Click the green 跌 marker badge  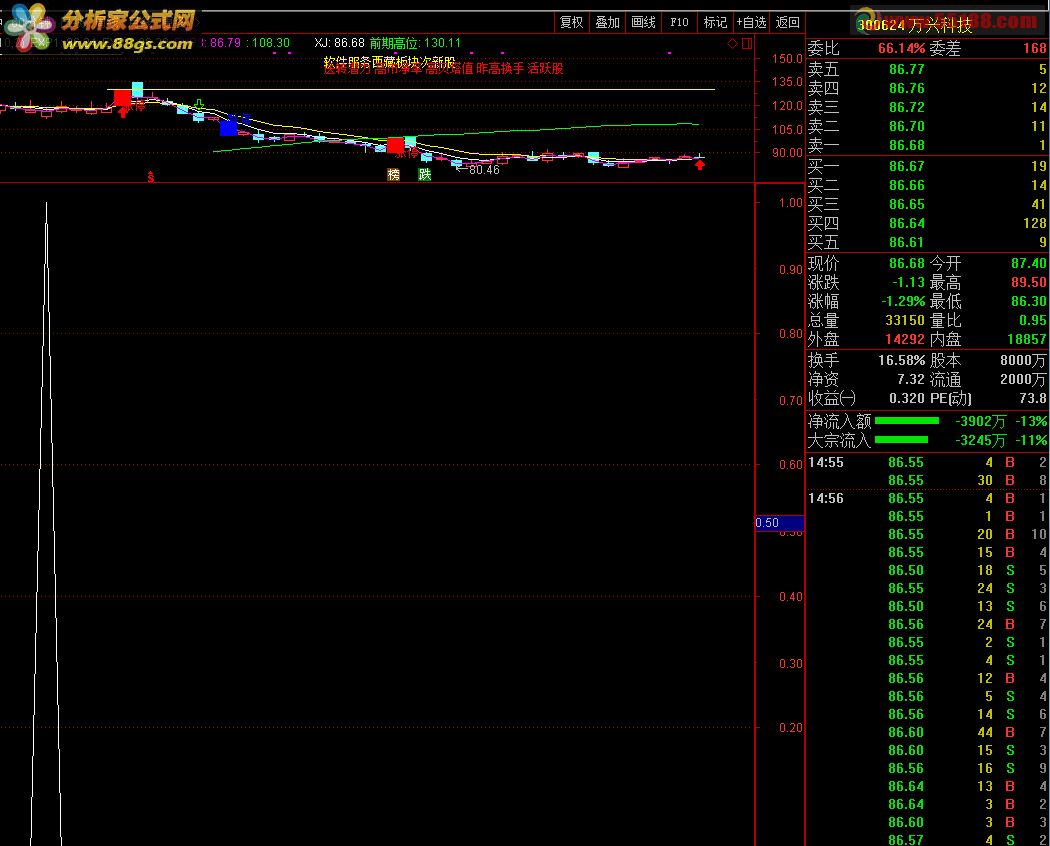click(425, 175)
